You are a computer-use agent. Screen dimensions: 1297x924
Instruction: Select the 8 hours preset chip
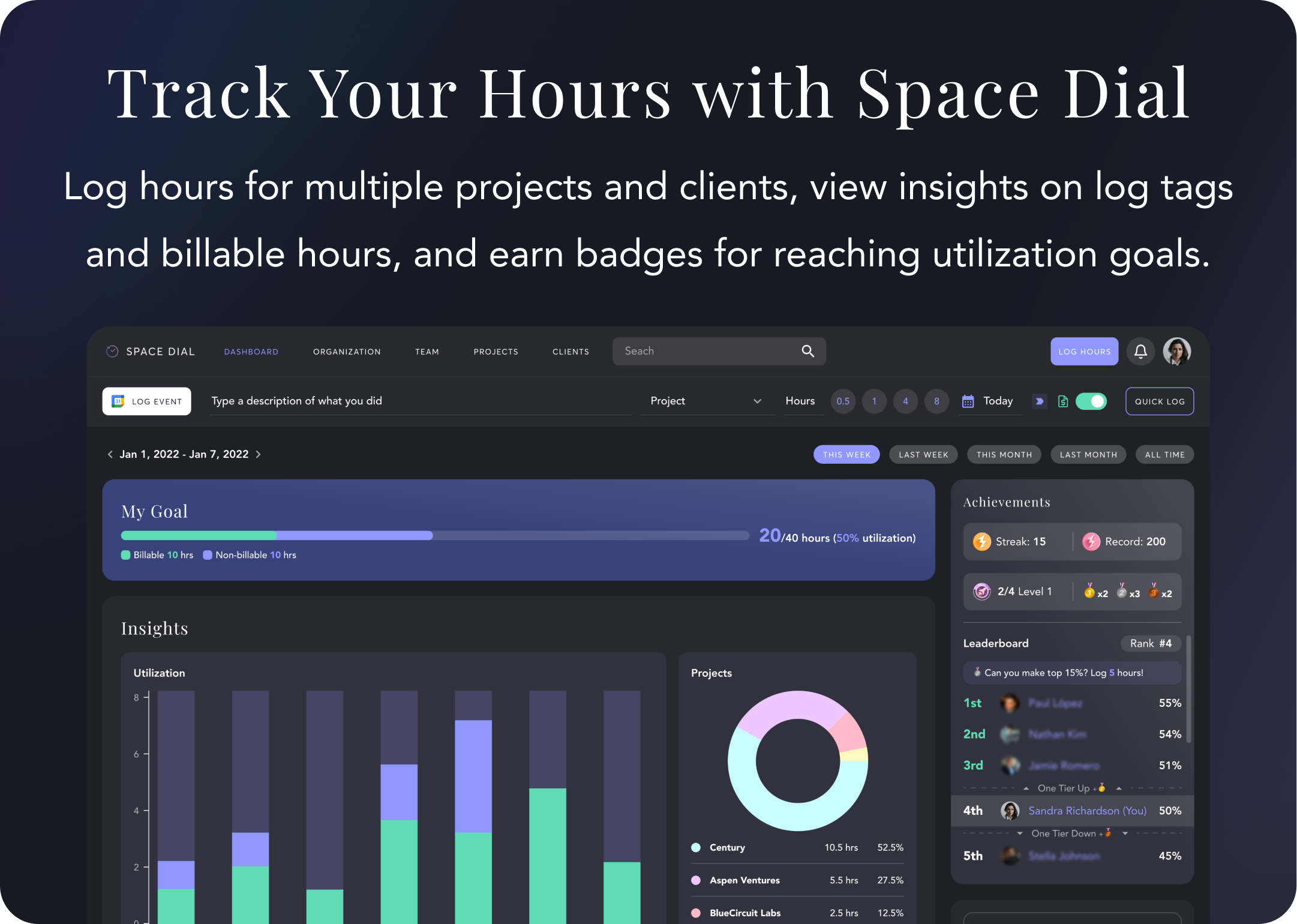pos(936,401)
